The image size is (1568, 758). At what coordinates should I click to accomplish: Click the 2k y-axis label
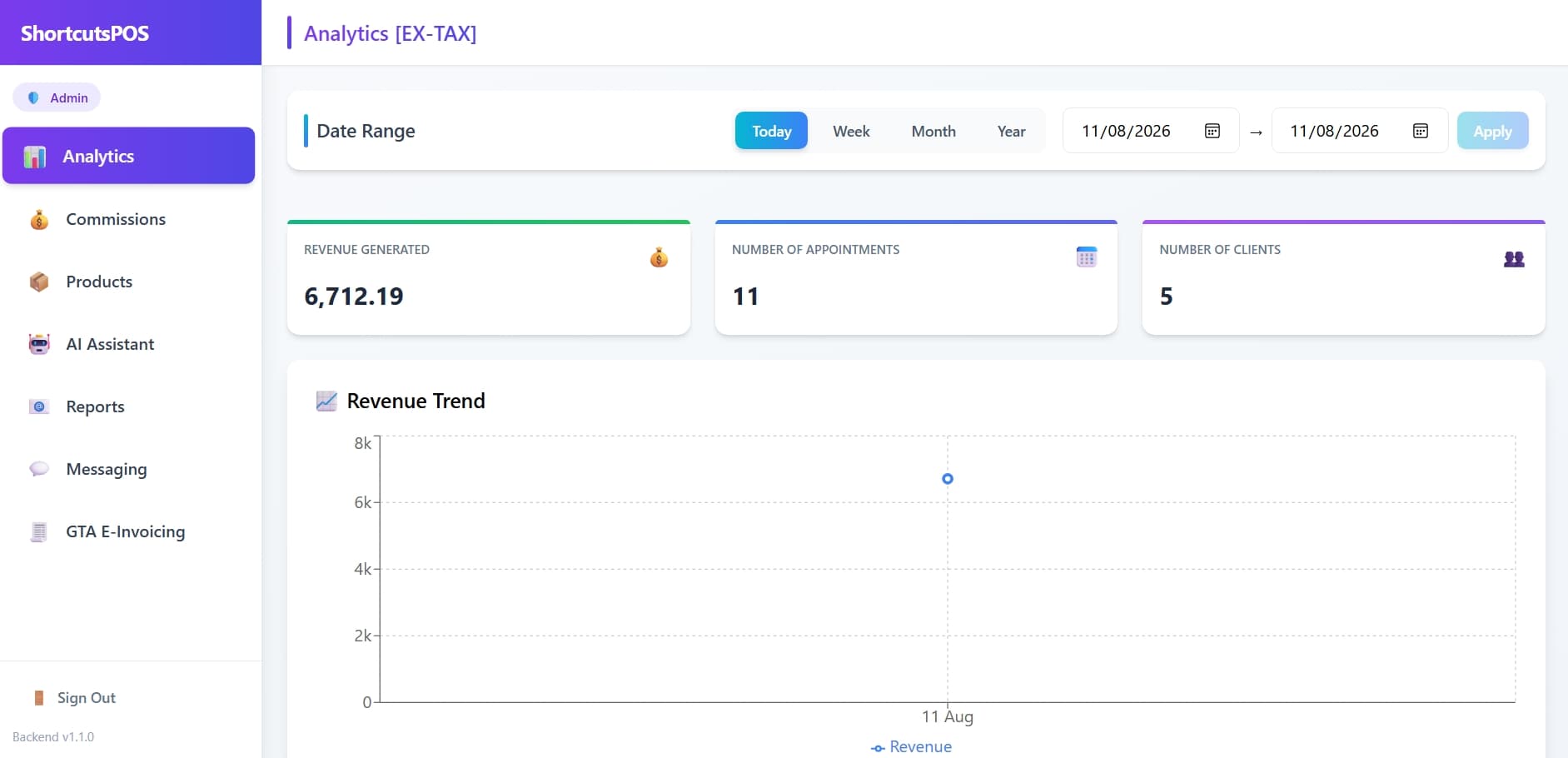[362, 636]
